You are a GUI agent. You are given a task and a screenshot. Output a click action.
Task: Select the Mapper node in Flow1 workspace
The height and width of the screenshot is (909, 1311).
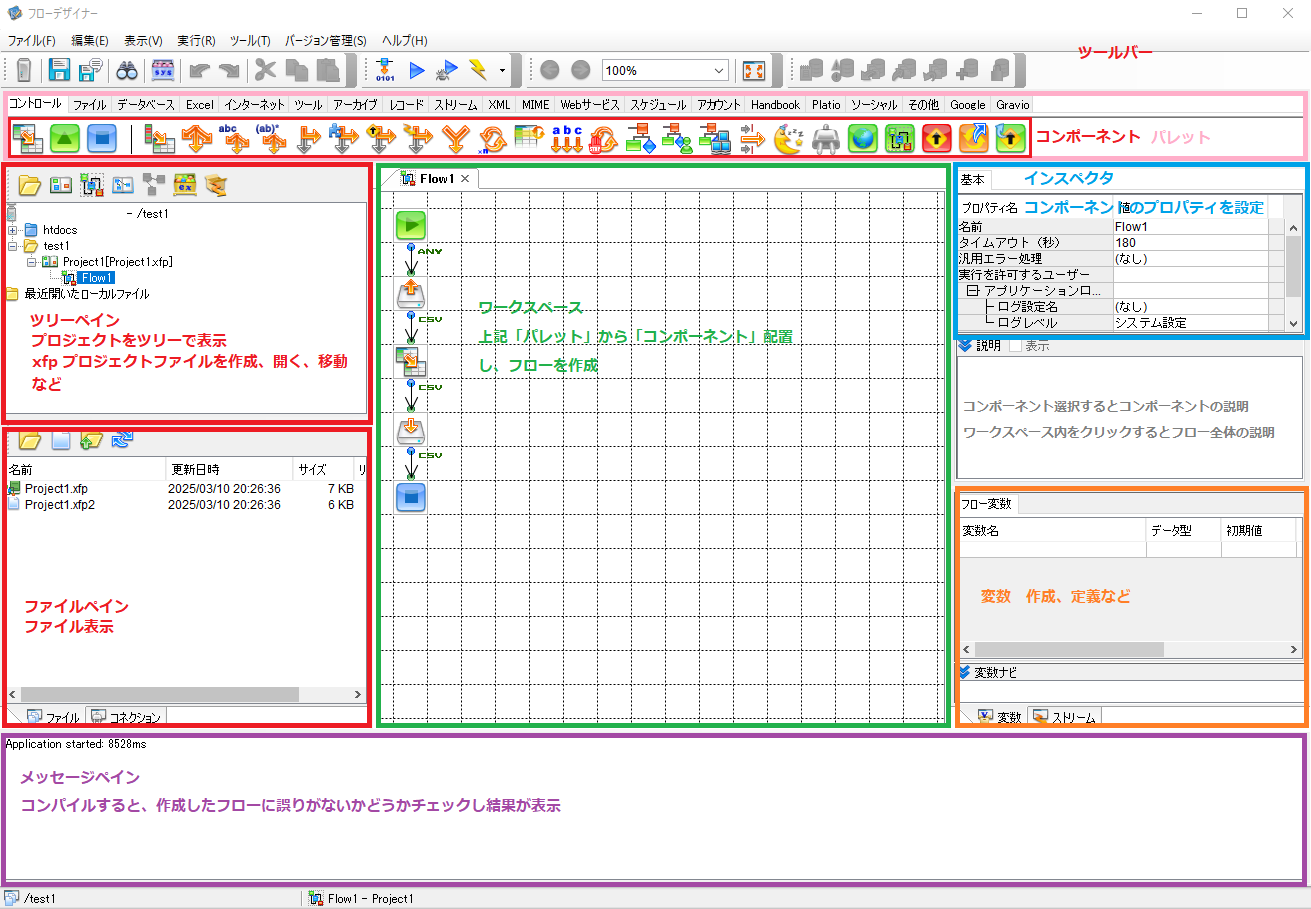[410, 361]
